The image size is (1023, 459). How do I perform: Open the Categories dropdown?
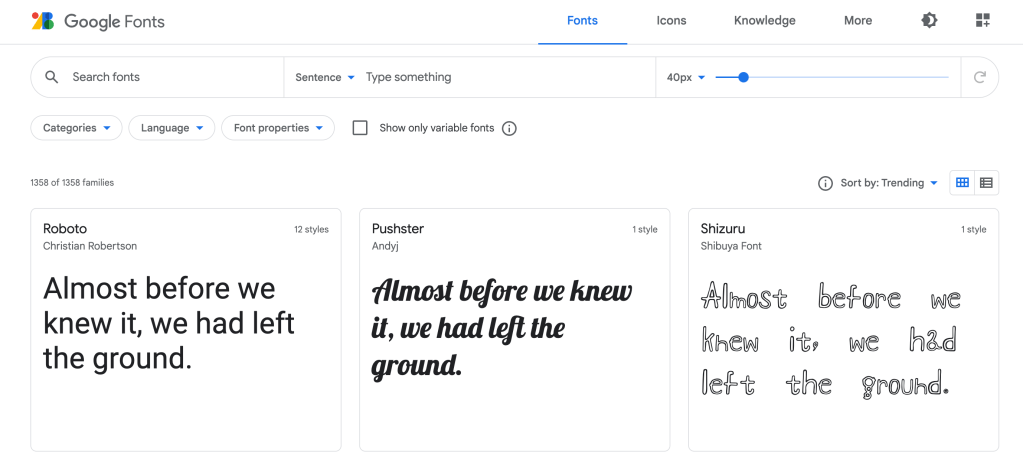click(x=76, y=128)
